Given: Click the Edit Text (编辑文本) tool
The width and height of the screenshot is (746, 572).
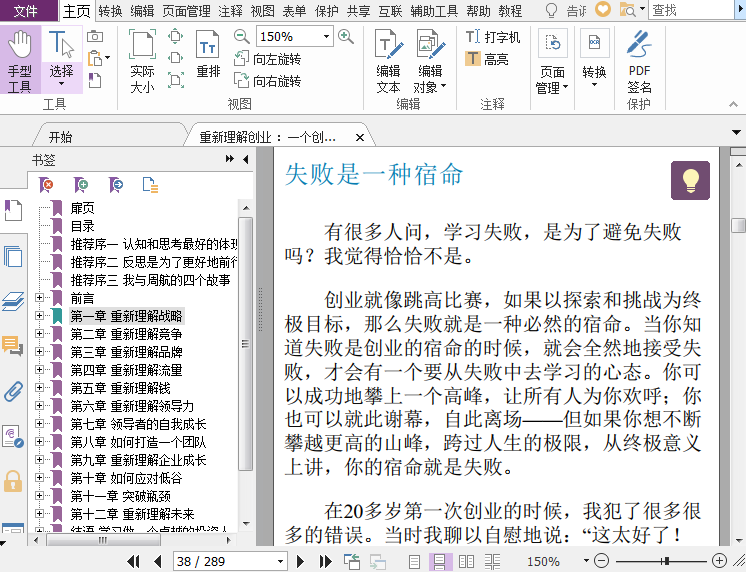Looking at the screenshot, I should point(388,60).
